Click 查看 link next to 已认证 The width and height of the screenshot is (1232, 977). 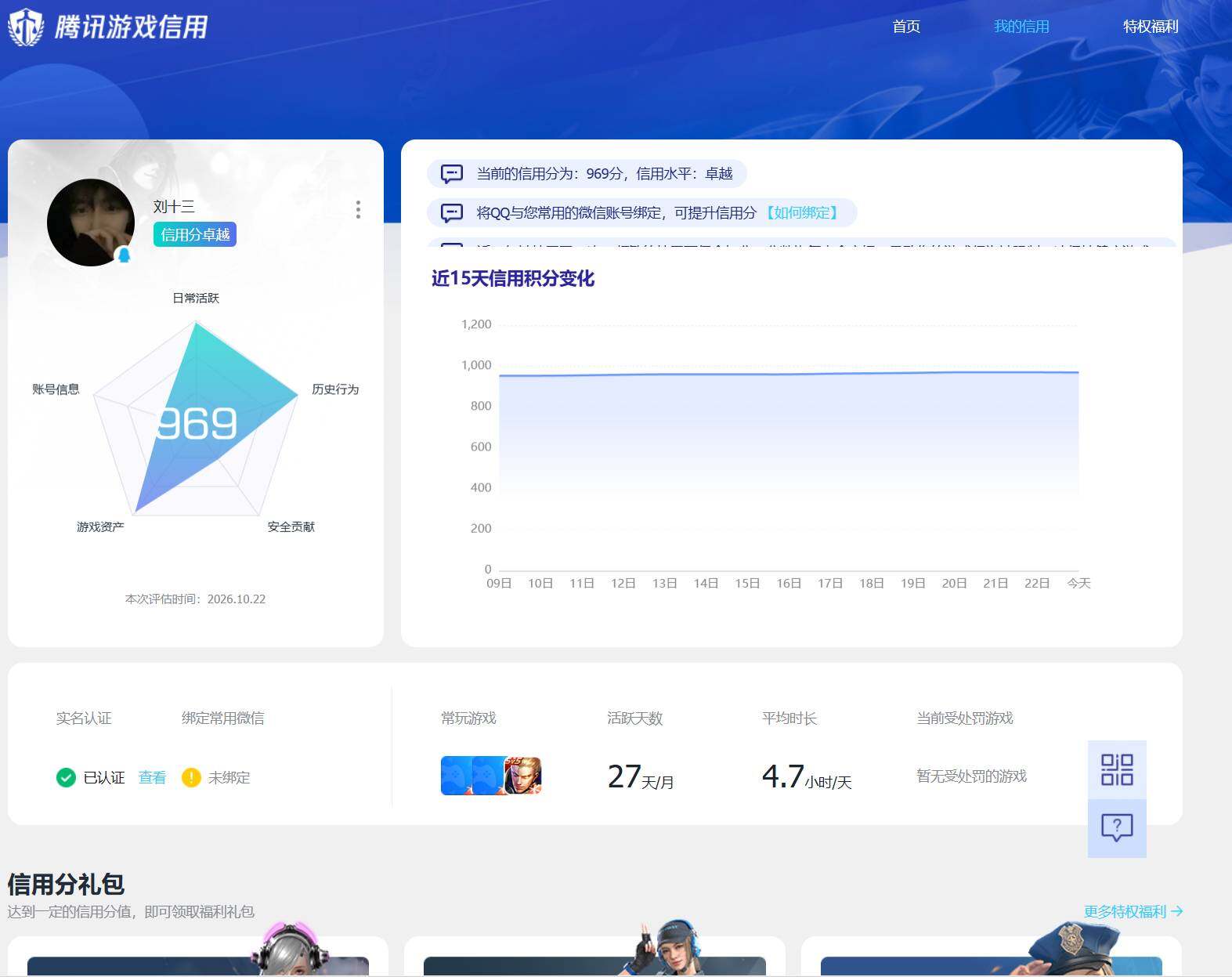click(x=152, y=777)
